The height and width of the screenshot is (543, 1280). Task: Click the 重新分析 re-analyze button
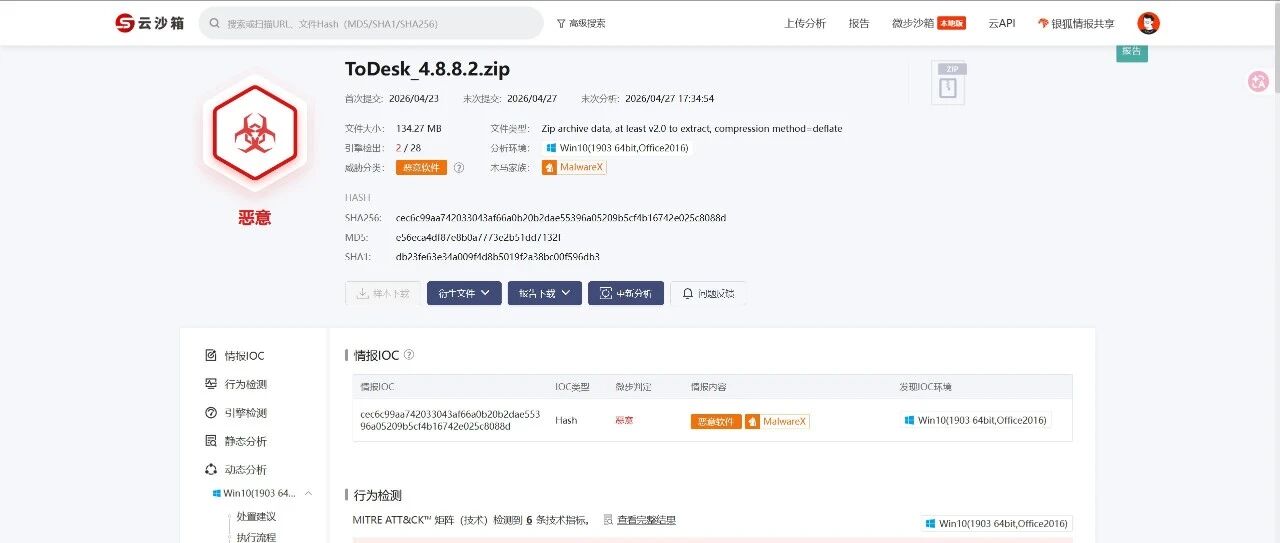pyautogui.click(x=626, y=293)
